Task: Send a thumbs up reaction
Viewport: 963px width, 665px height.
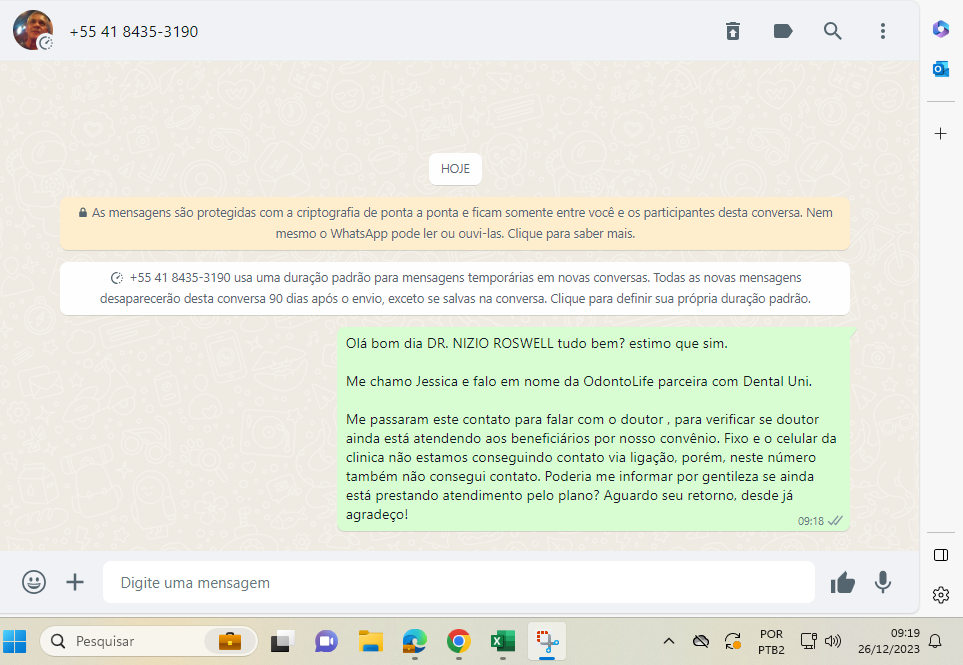Action: tap(842, 582)
